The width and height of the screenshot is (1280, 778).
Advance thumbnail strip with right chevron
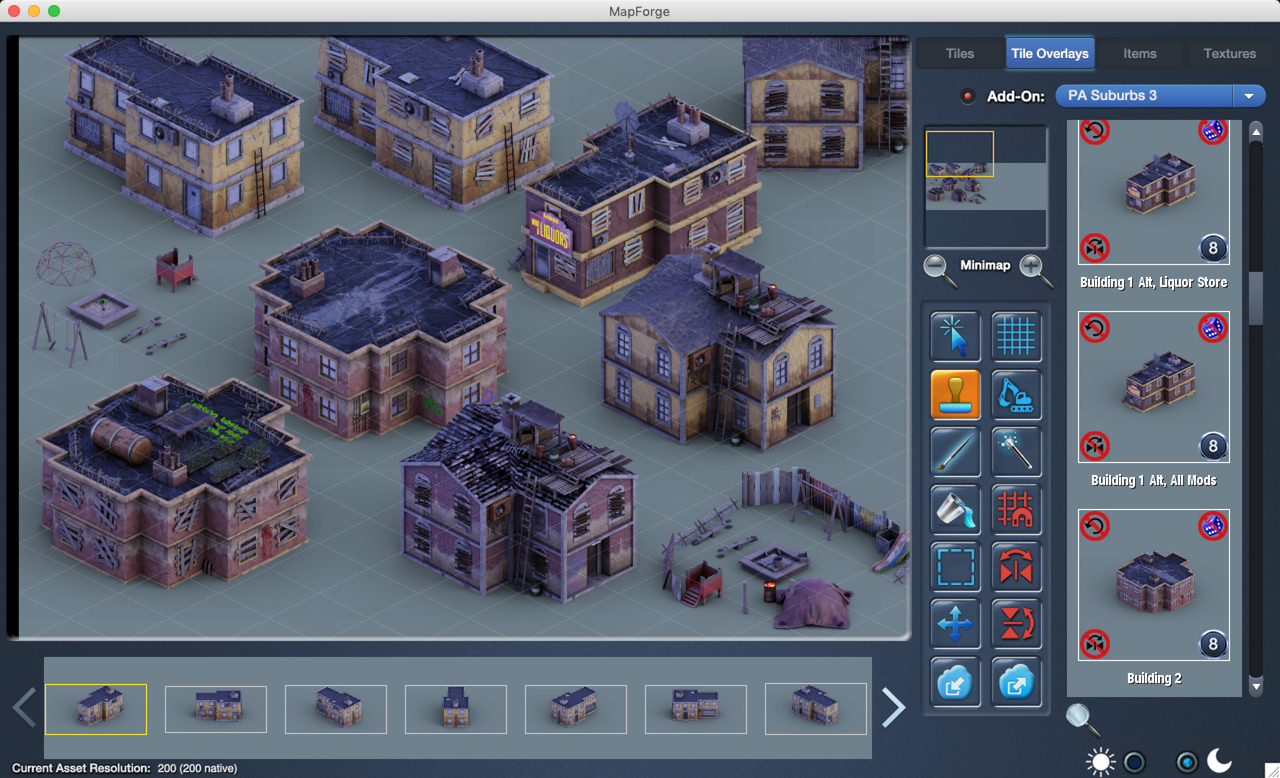point(893,708)
